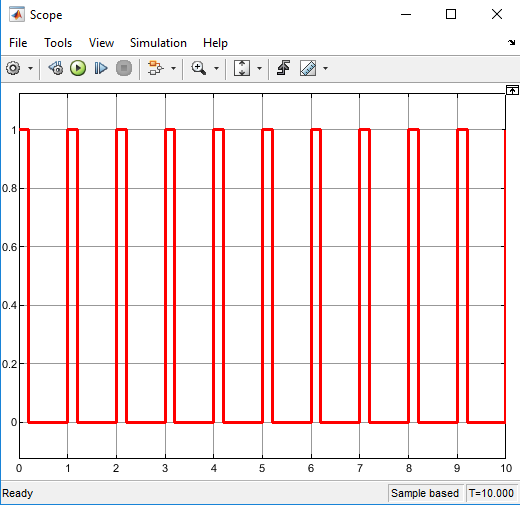
Task: Click the greyed Stop simulation button
Action: (124, 68)
